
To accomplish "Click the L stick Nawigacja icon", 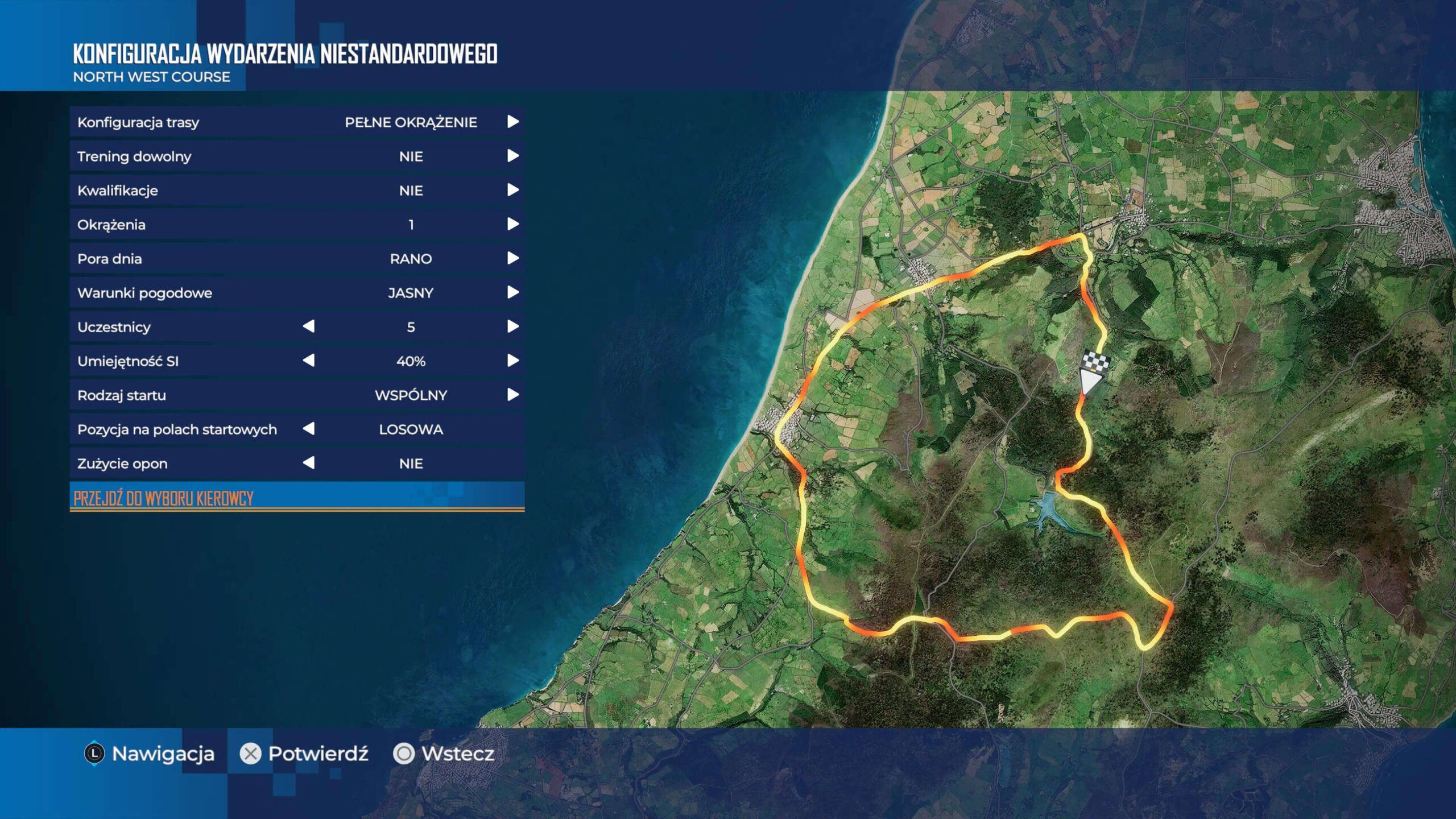I will (94, 754).
